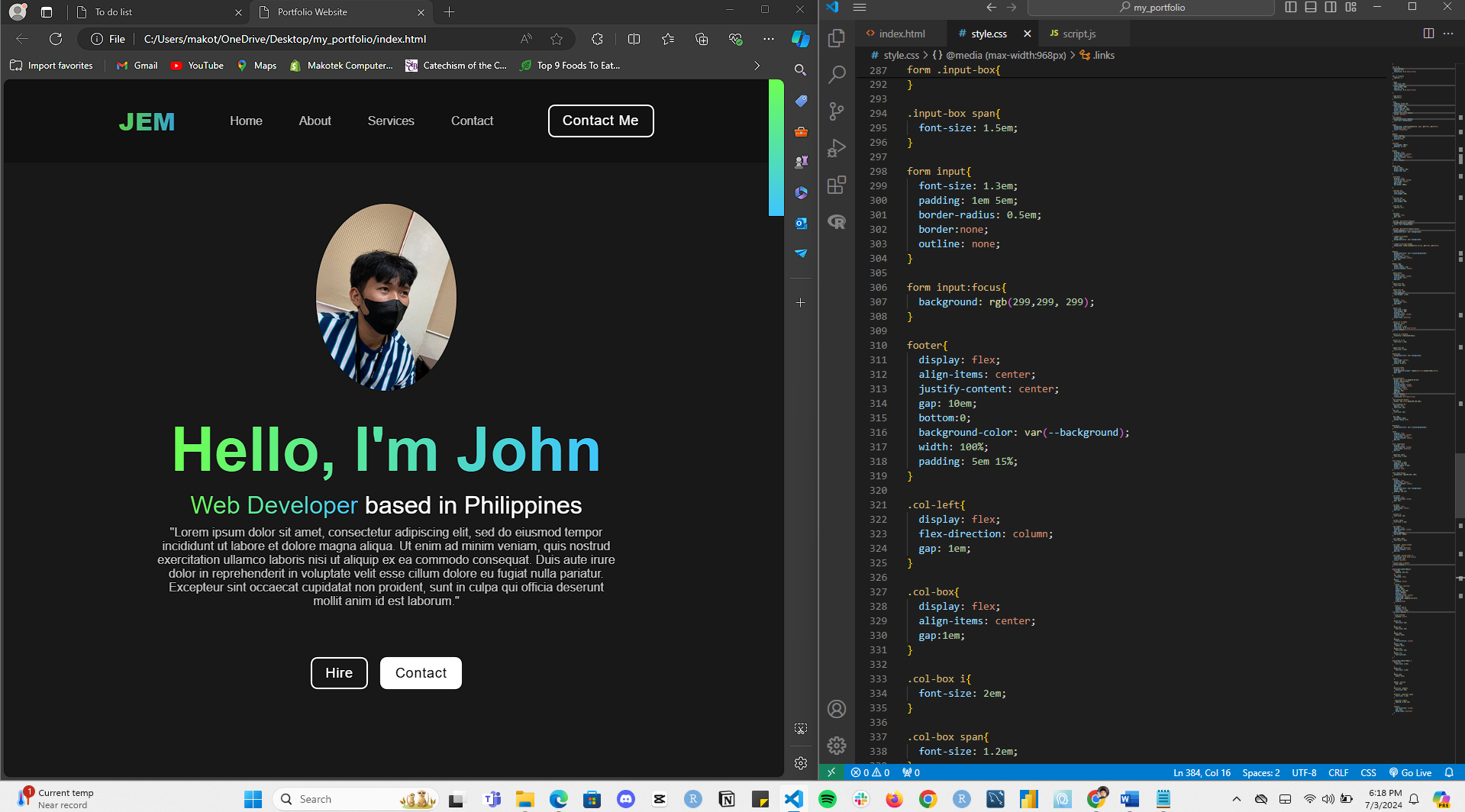This screenshot has width=1465, height=812.
Task: Toggle the VS Code bottom panel
Action: click(x=1311, y=8)
